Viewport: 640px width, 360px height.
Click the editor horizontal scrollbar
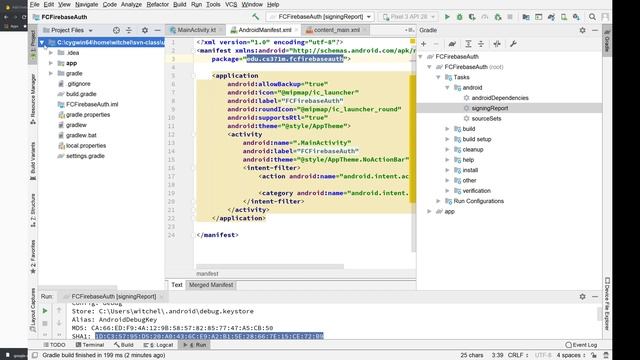point(270,267)
